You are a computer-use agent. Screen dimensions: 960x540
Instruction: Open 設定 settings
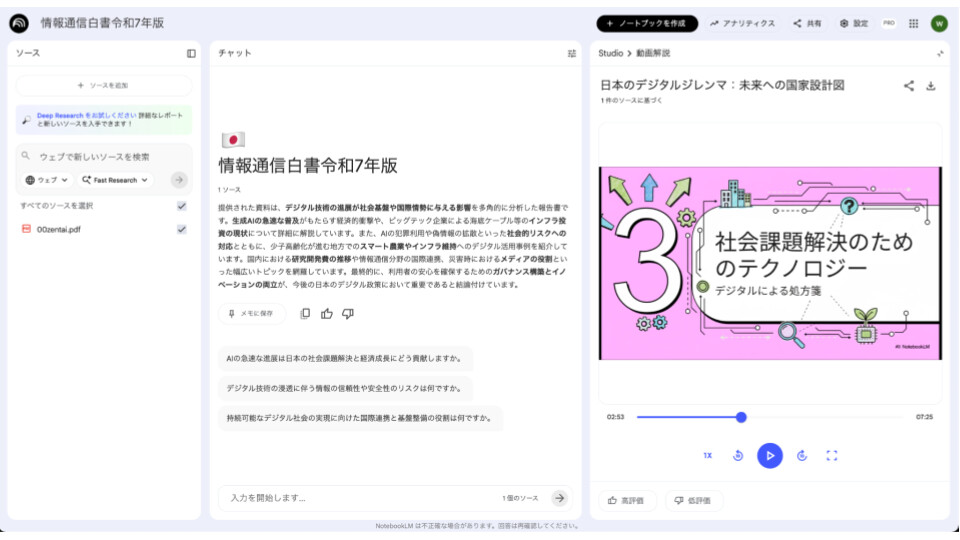pyautogui.click(x=854, y=23)
